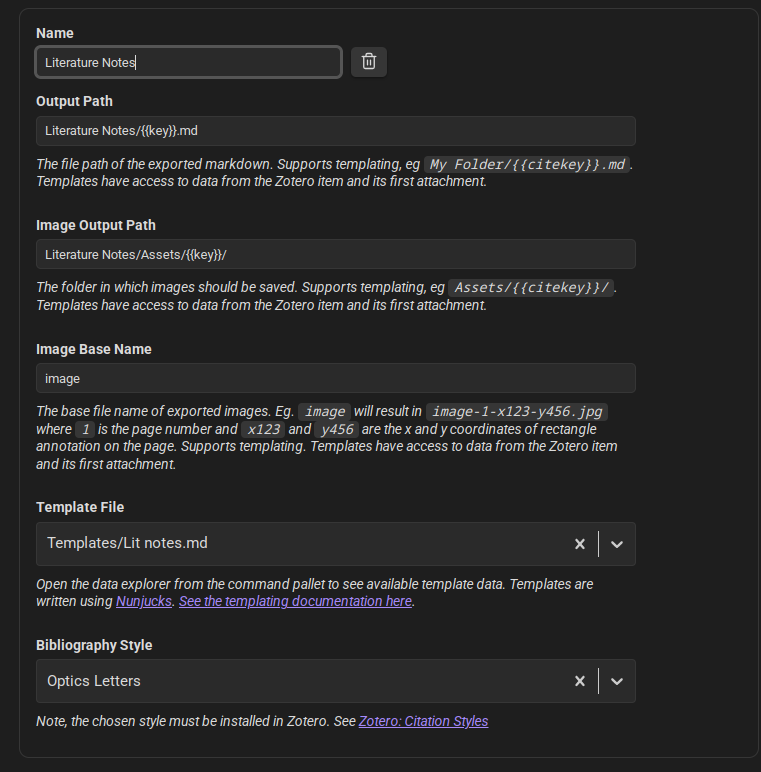Viewport: 761px width, 772px height.
Task: Click into the Image Output Path field
Action: tap(336, 254)
